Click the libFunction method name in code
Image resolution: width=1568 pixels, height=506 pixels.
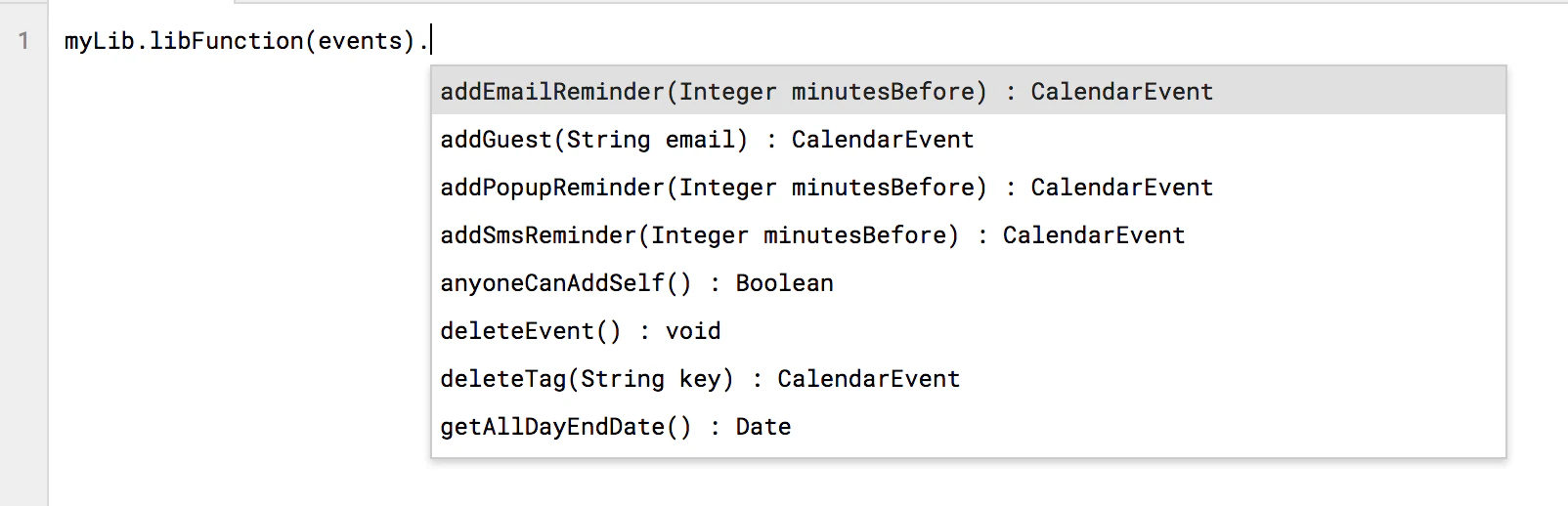pyautogui.click(x=226, y=41)
